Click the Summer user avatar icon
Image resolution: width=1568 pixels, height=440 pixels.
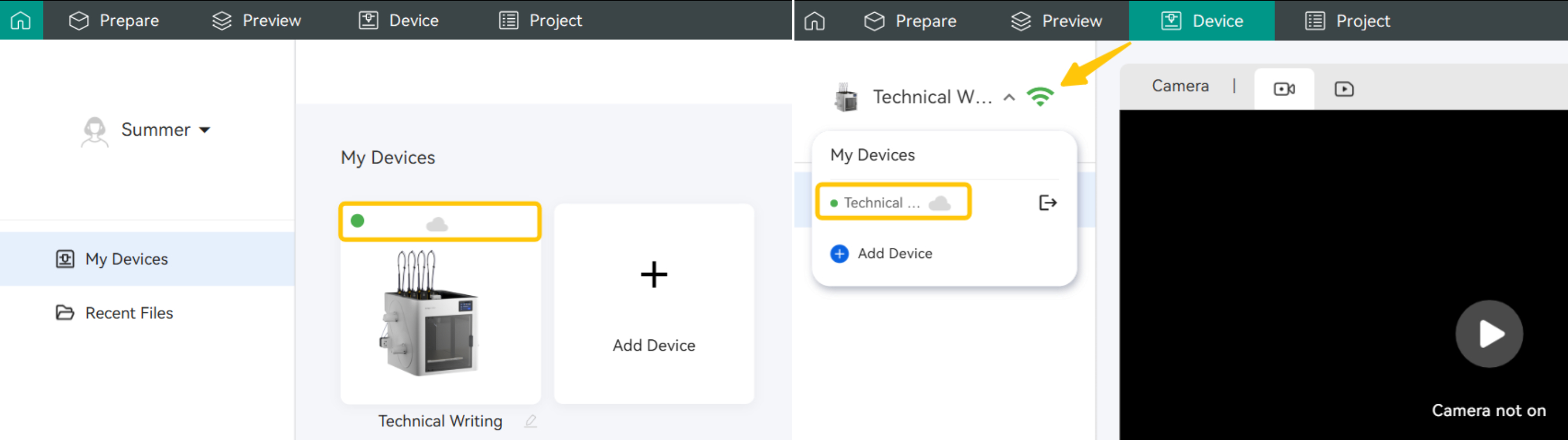pyautogui.click(x=95, y=131)
